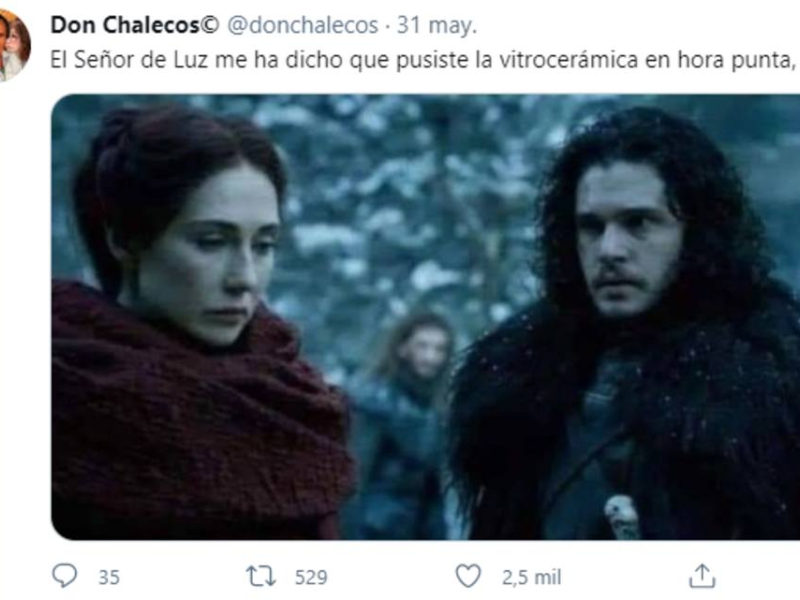The width and height of the screenshot is (800, 600).
Task: Open Don Chalecos profile avatar
Action: tap(14, 45)
